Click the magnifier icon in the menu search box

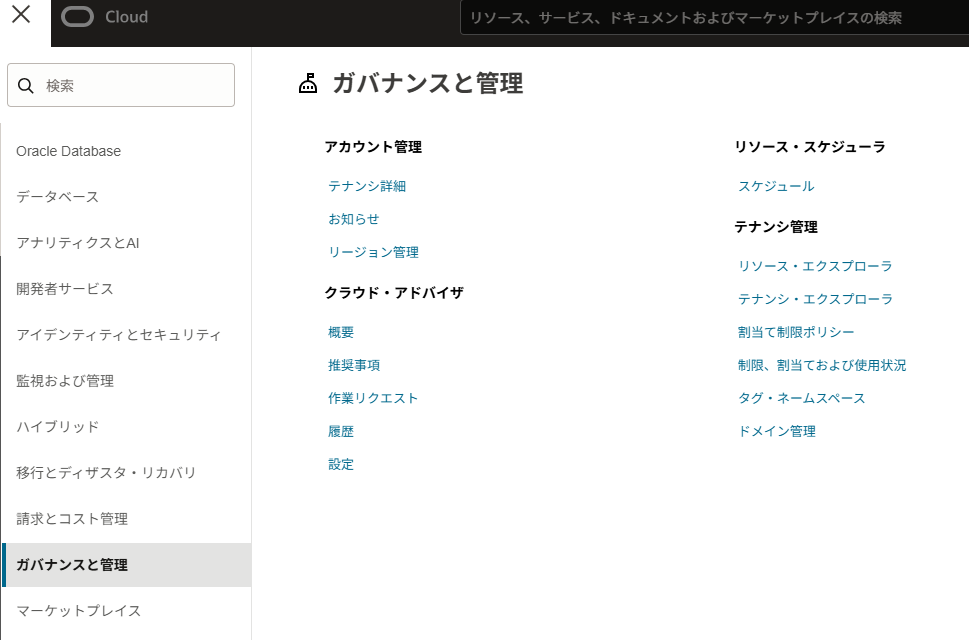(x=25, y=86)
